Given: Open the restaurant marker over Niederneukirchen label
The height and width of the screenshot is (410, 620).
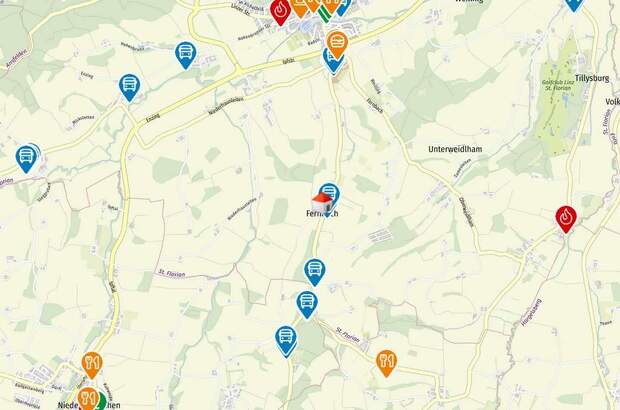Looking at the screenshot, I should (x=87, y=398).
